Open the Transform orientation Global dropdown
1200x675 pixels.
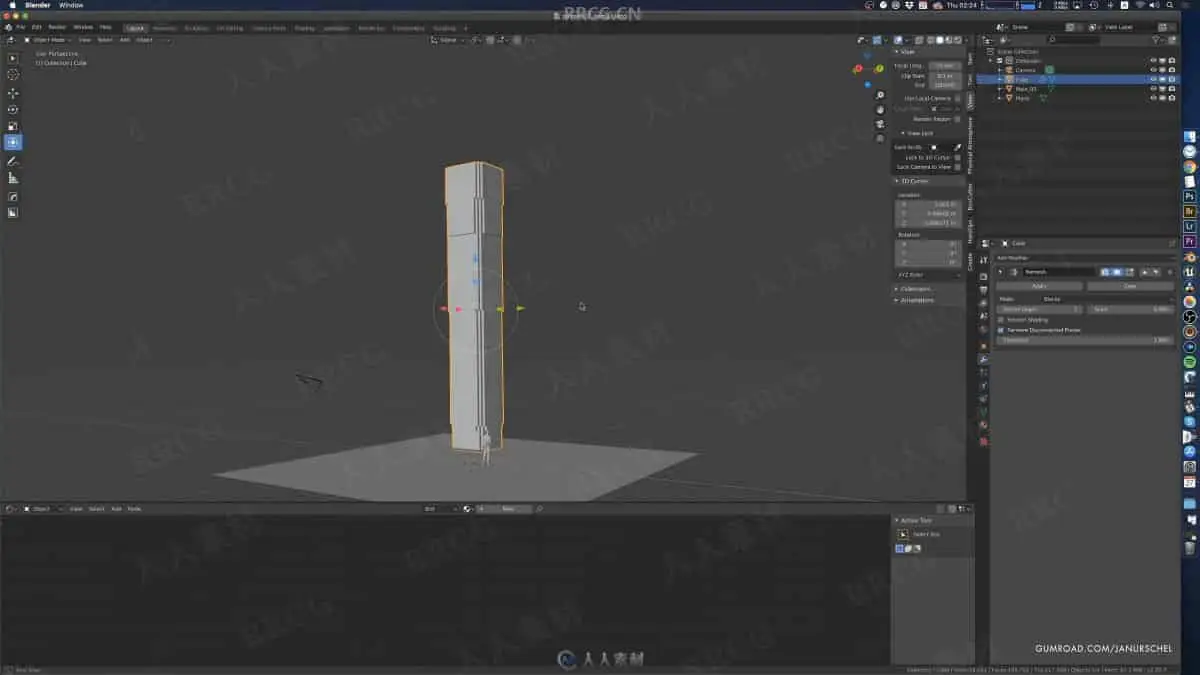point(447,40)
